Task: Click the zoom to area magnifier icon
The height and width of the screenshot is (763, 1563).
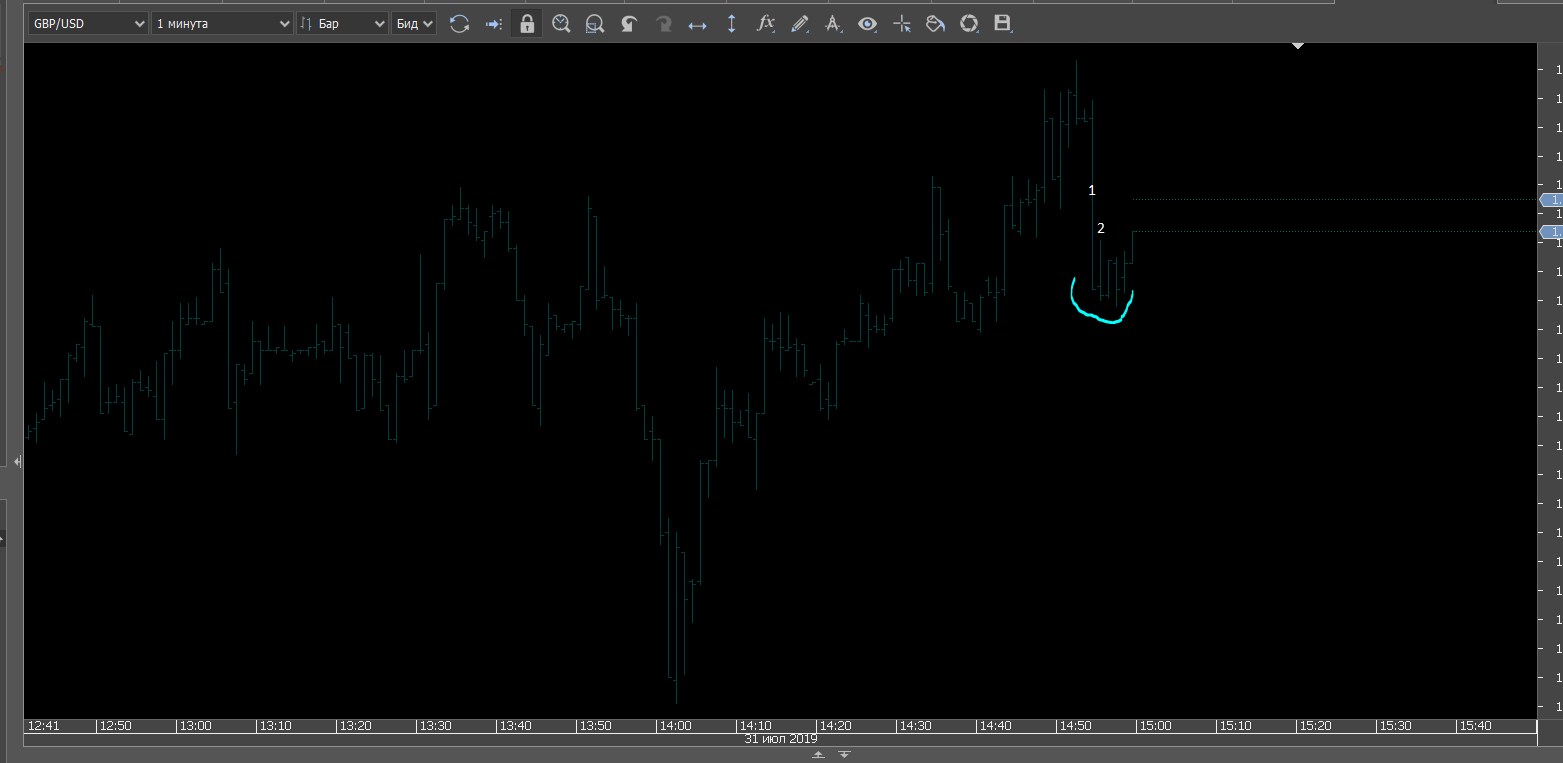Action: (x=595, y=23)
